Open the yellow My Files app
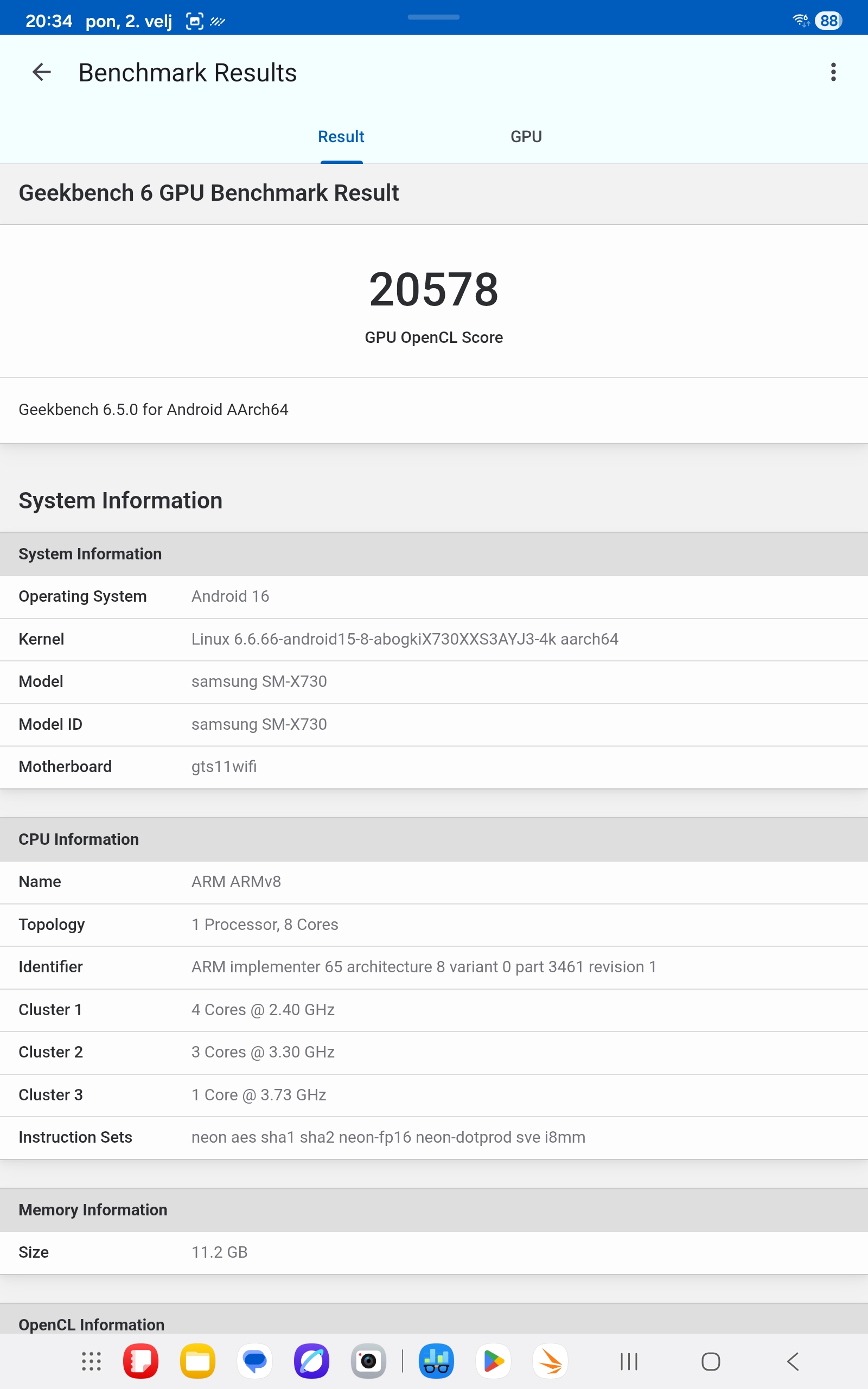Viewport: 868px width, 1389px height. tap(197, 1361)
